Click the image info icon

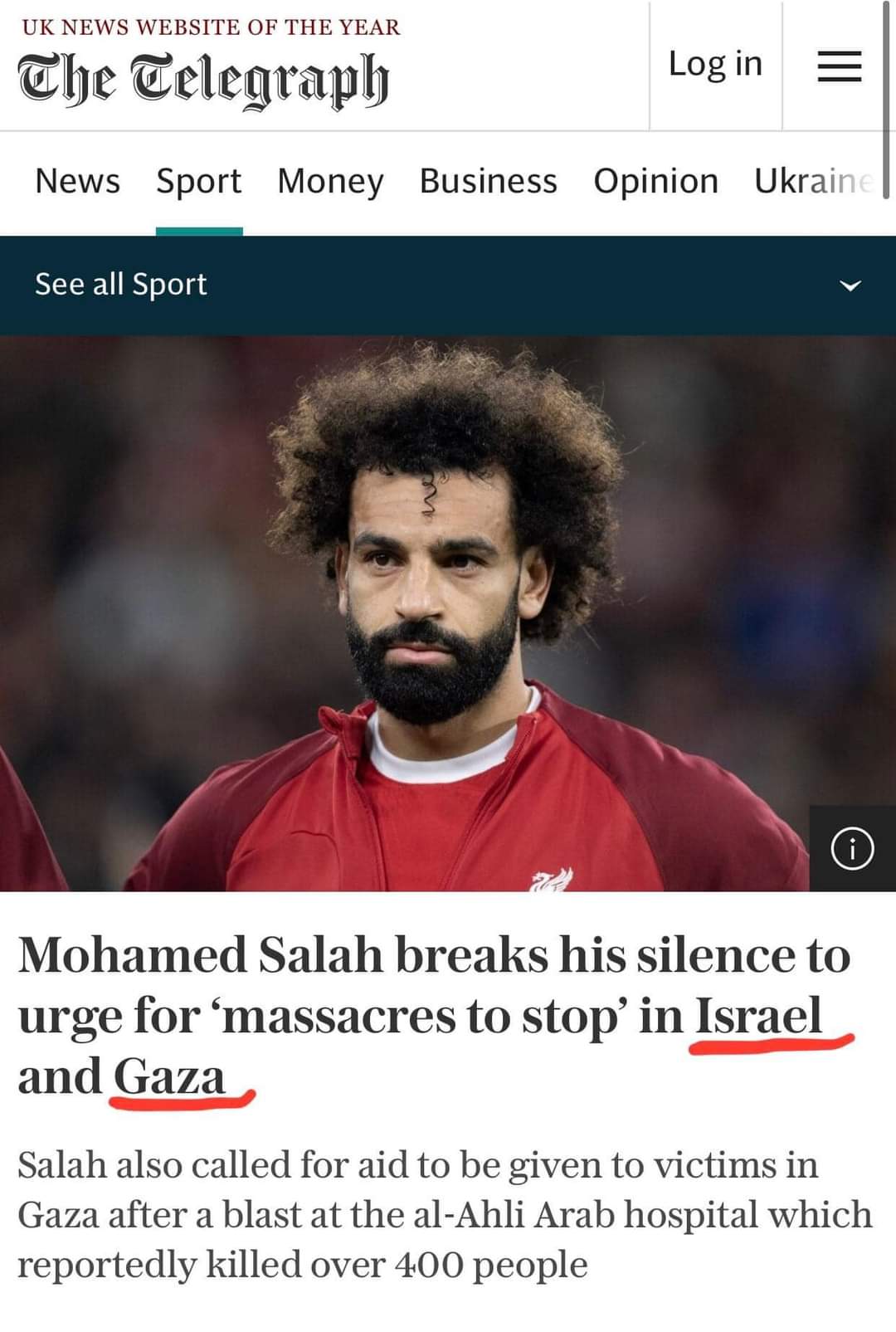point(852,848)
